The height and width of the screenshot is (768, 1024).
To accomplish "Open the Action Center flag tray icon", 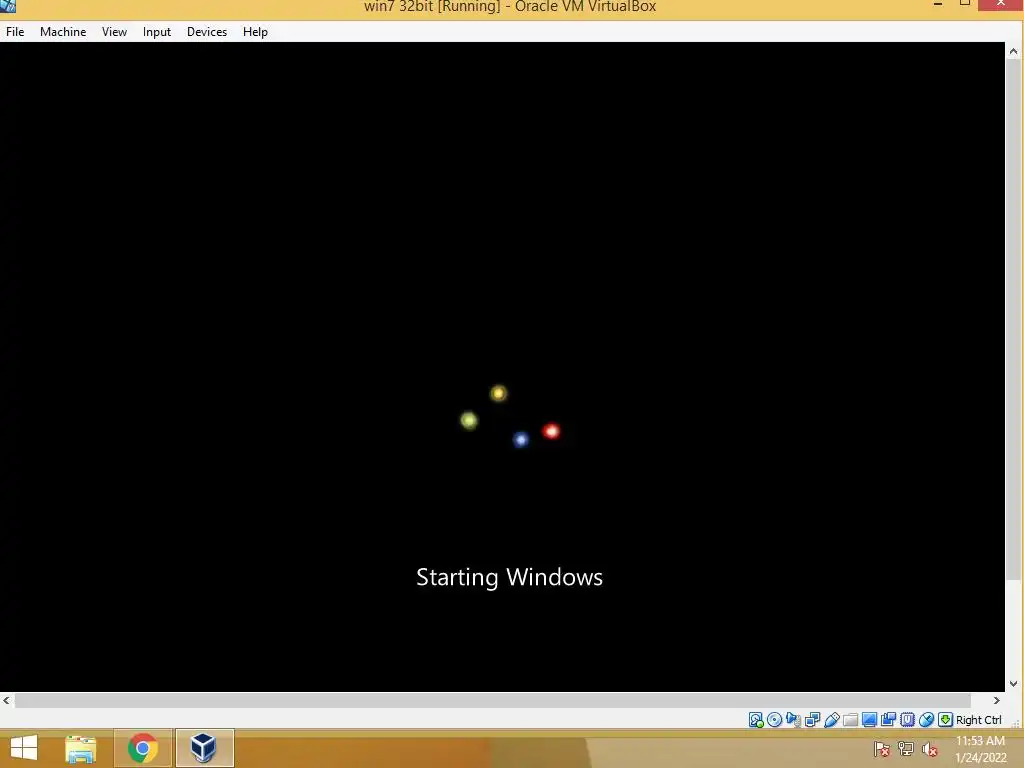I will coord(882,749).
